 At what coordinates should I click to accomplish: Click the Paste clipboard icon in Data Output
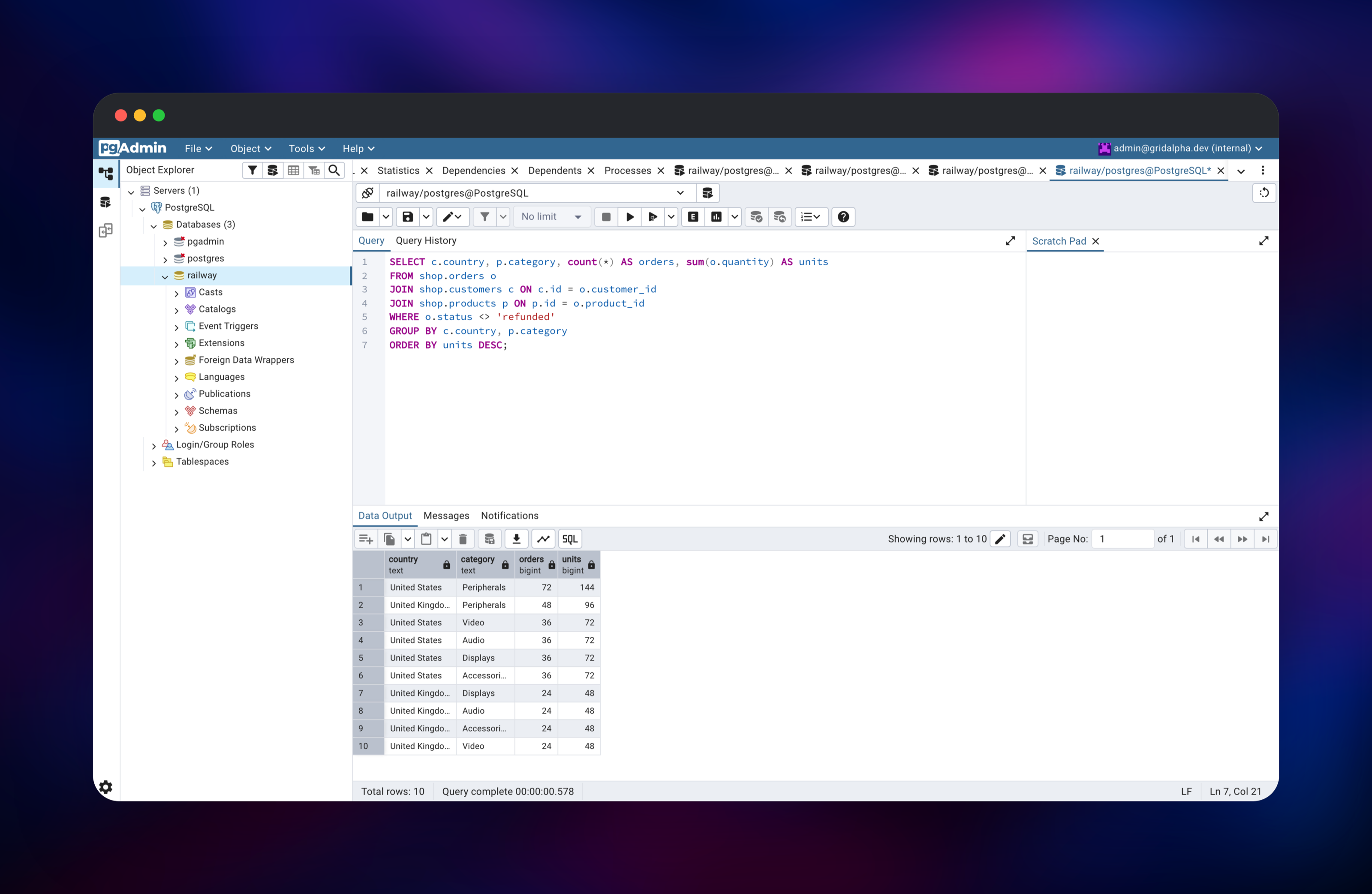[426, 539]
